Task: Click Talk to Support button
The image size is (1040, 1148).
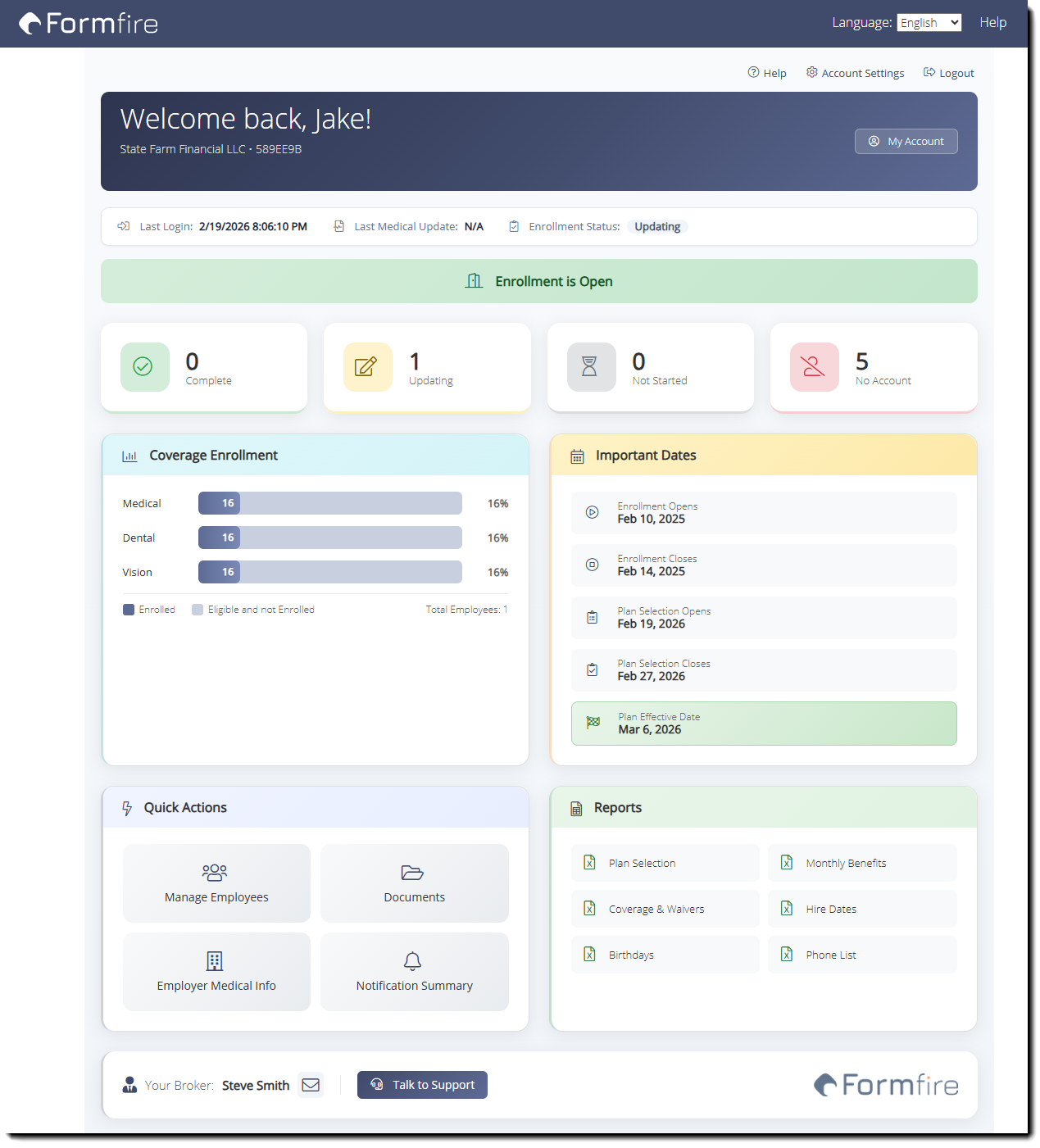Action: point(422,1085)
